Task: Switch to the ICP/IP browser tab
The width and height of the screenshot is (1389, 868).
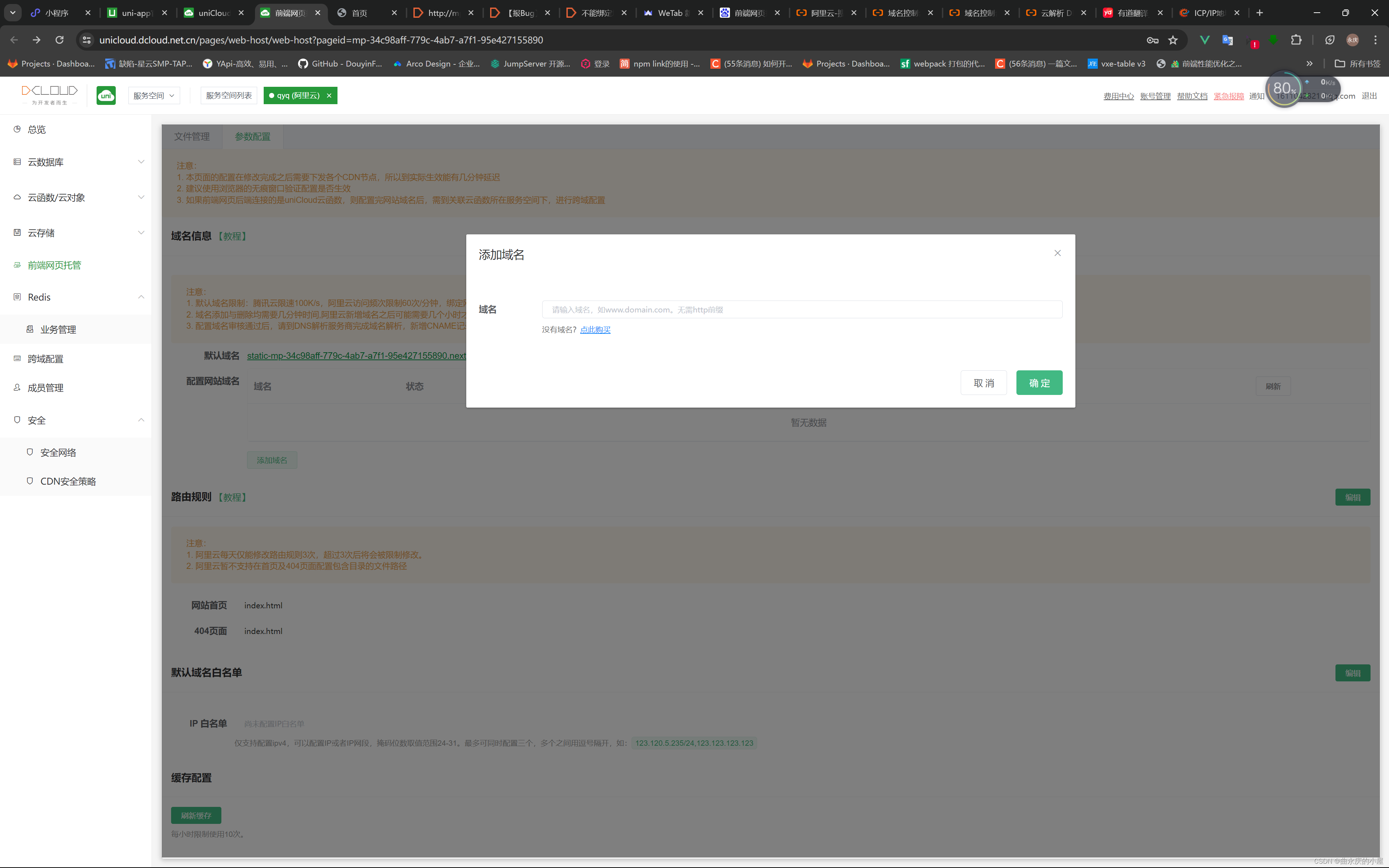Action: click(x=1209, y=13)
